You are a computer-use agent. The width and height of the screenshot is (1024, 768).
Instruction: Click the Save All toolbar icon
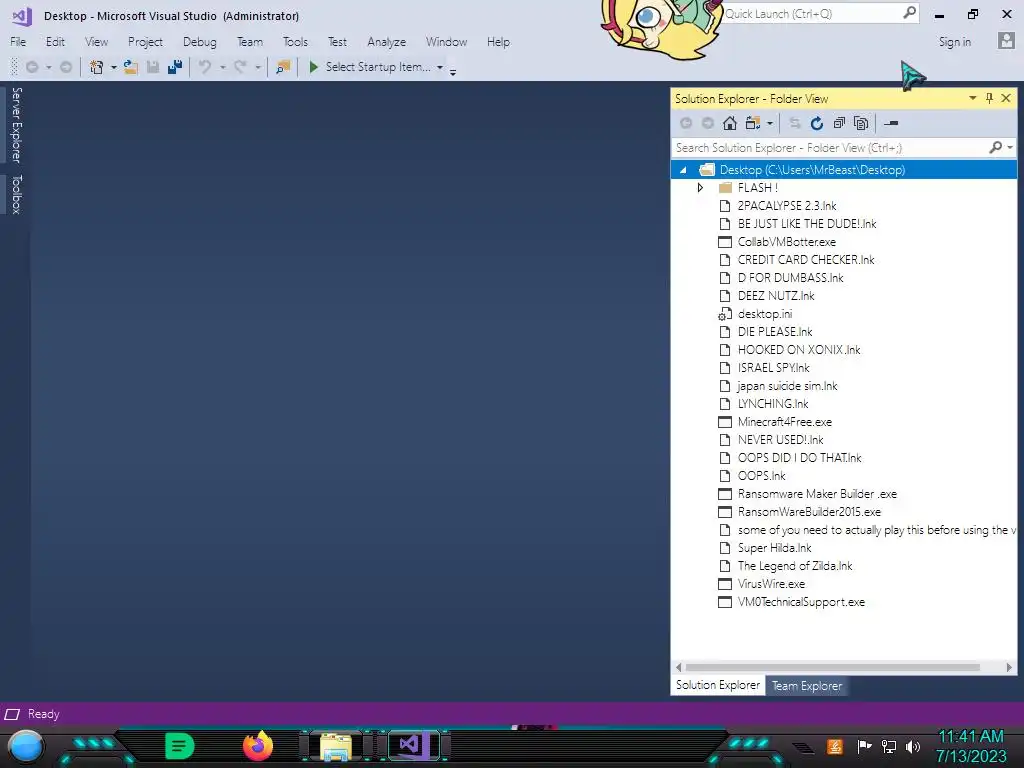coord(174,67)
